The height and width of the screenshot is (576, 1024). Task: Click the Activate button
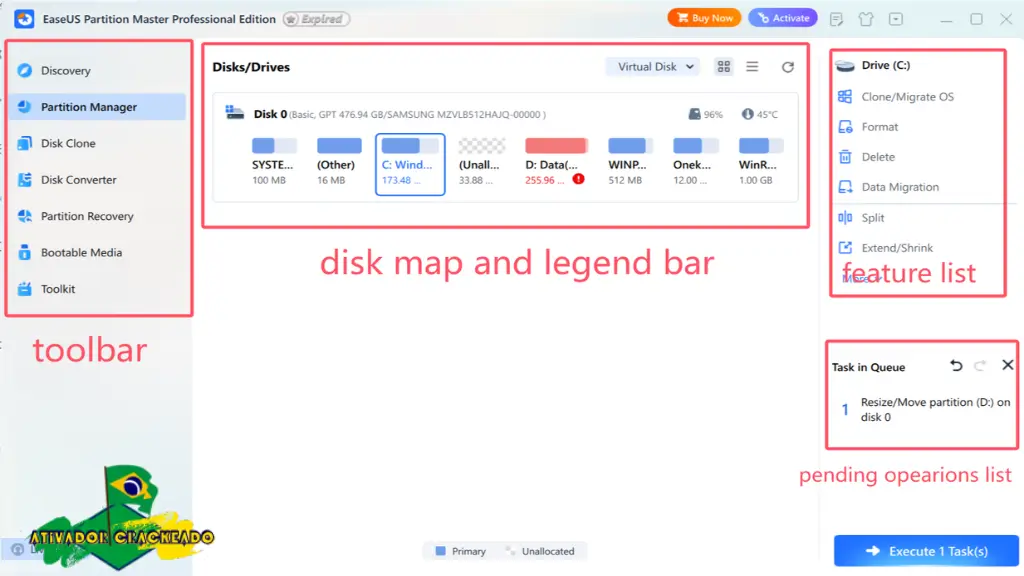782,18
